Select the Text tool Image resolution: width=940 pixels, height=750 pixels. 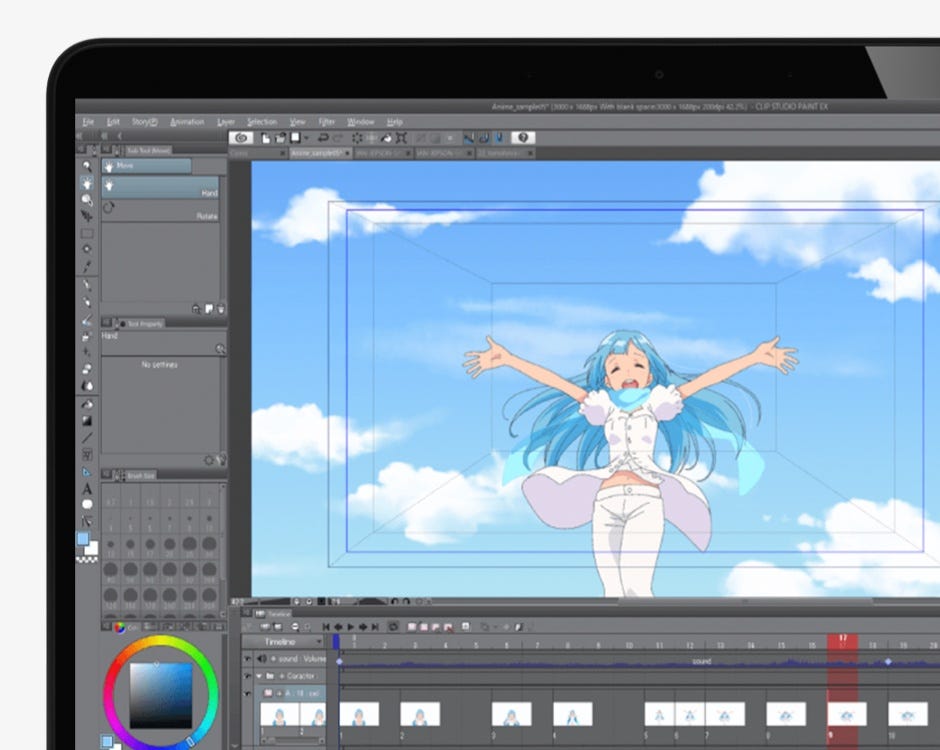[87, 489]
